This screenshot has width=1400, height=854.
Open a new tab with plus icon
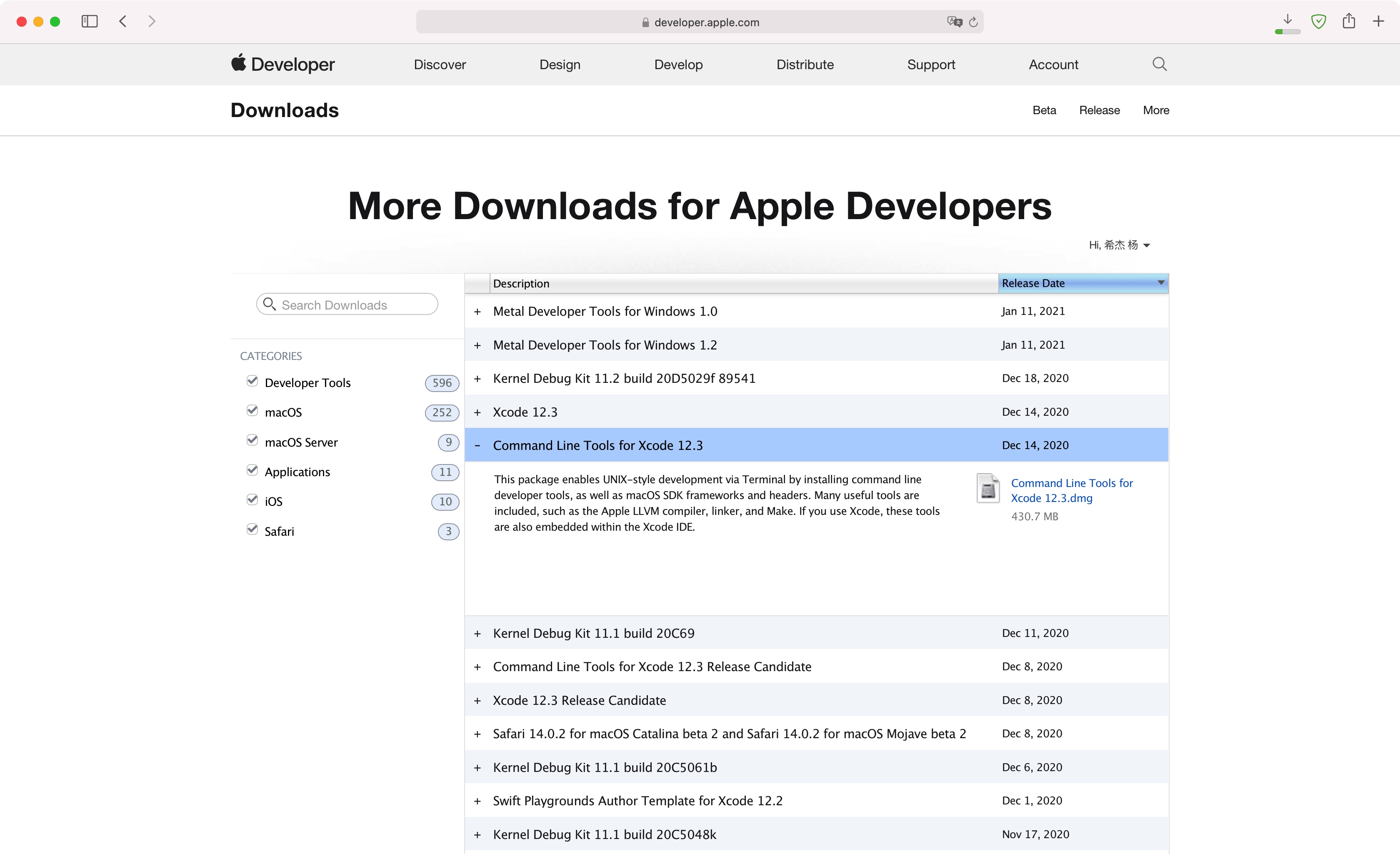click(x=1378, y=22)
